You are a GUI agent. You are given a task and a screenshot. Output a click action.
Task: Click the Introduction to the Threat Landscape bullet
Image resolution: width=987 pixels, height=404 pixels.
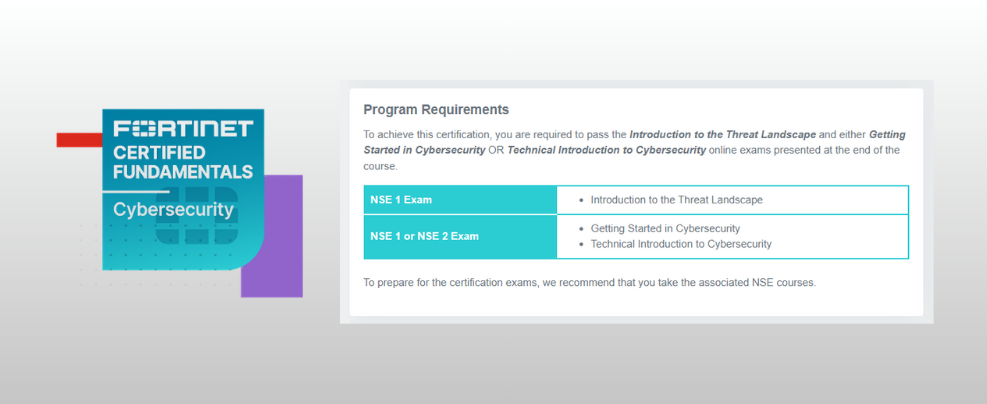tap(676, 200)
